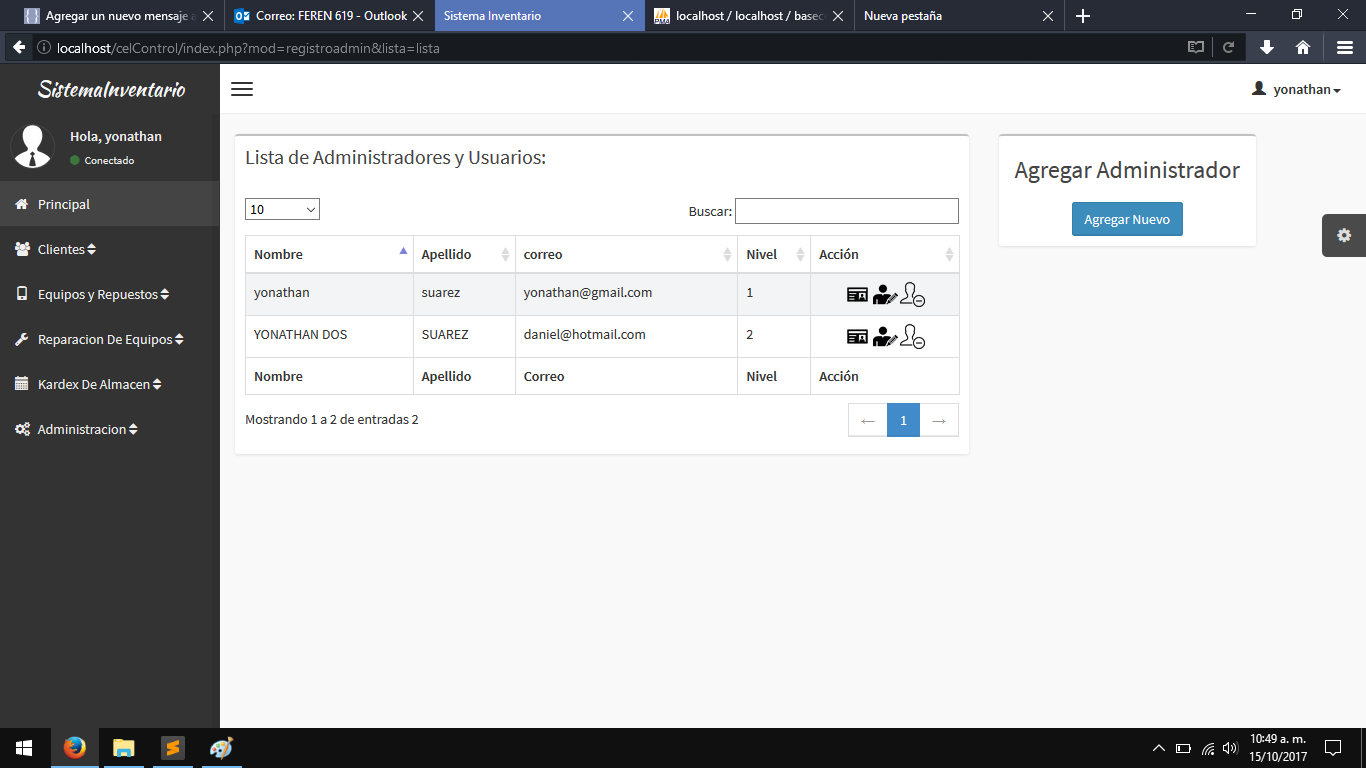Click SUAREZ surname cell
The image size is (1366, 768).
[x=464, y=336]
